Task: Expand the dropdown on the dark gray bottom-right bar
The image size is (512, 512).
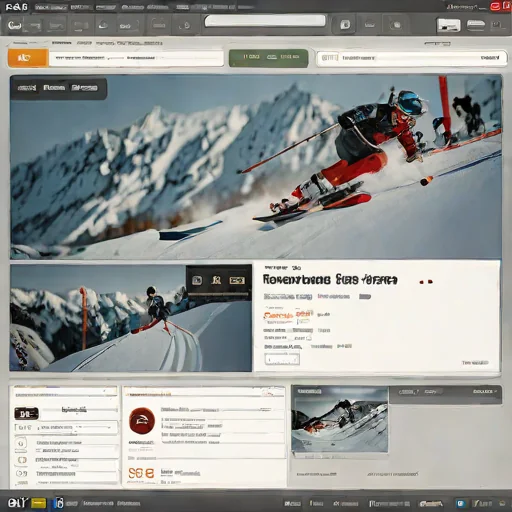Action: (x=485, y=391)
